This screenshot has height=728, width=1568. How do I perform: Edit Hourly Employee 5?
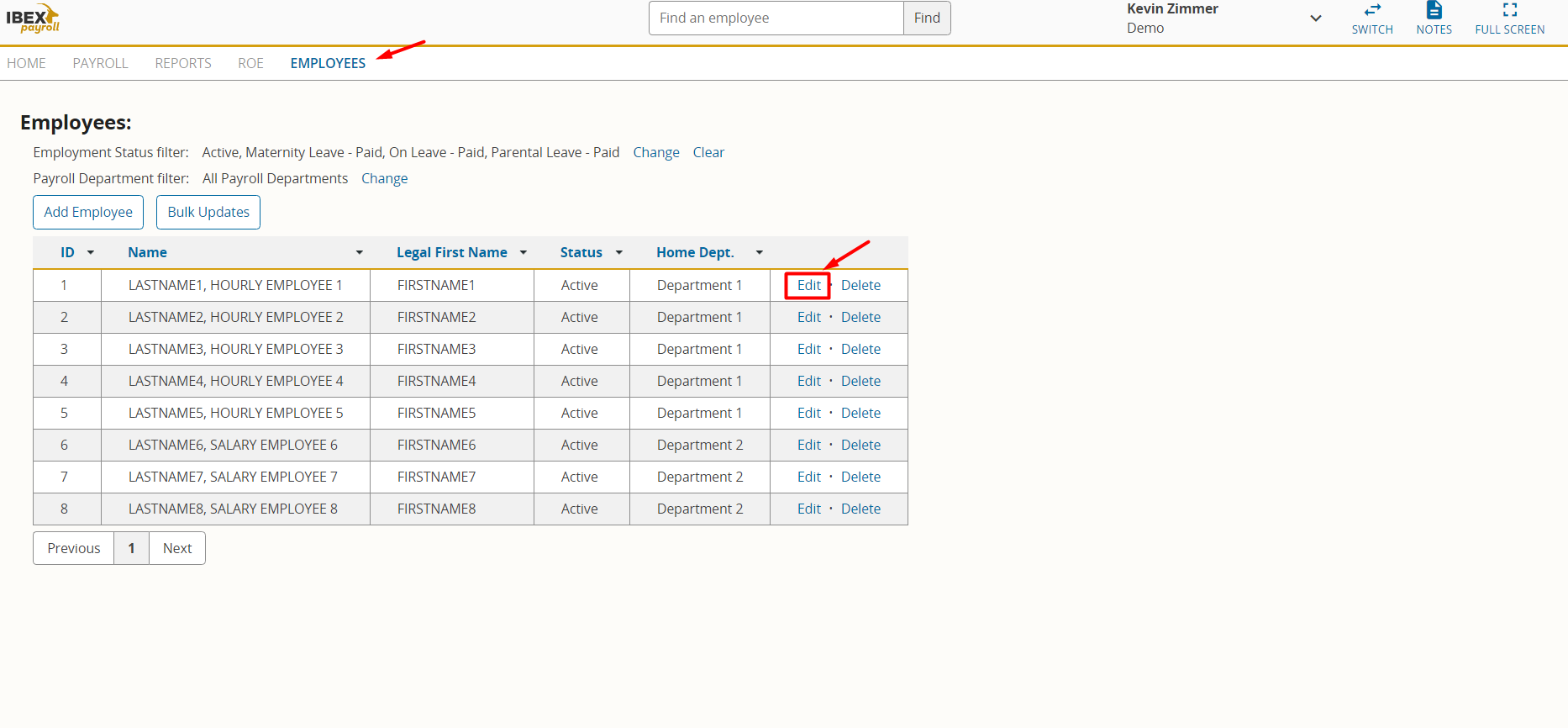pos(809,413)
